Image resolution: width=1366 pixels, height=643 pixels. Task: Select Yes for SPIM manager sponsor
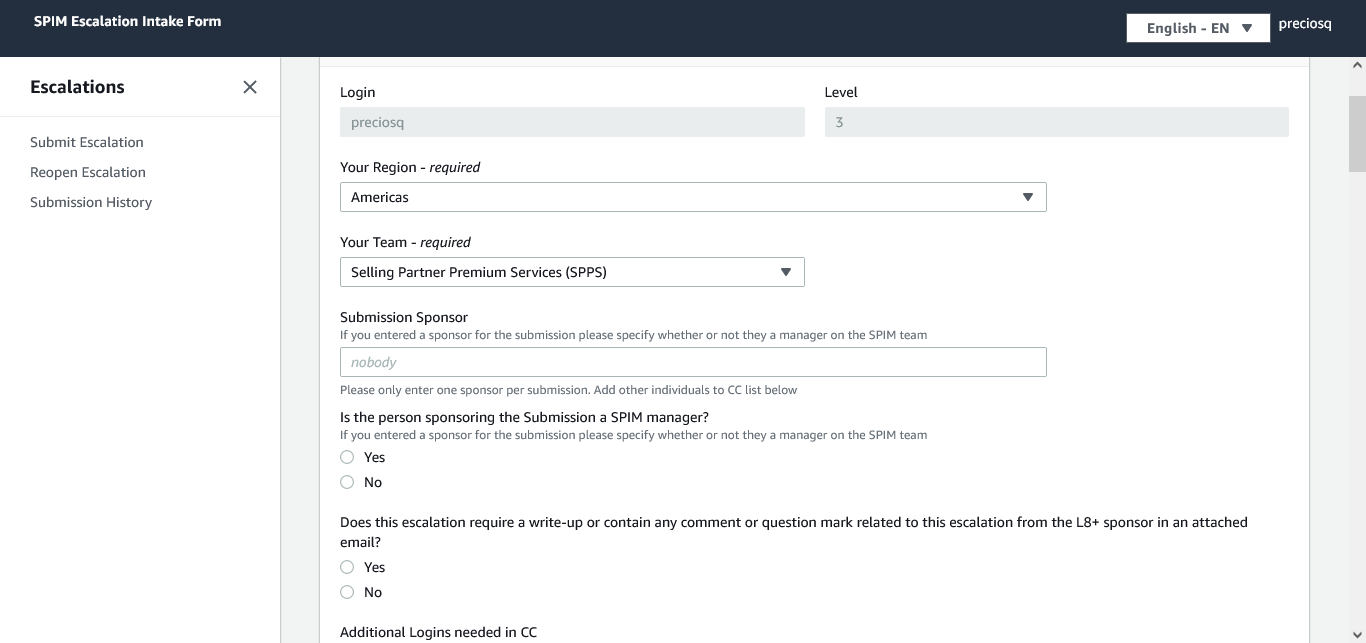pyautogui.click(x=347, y=457)
